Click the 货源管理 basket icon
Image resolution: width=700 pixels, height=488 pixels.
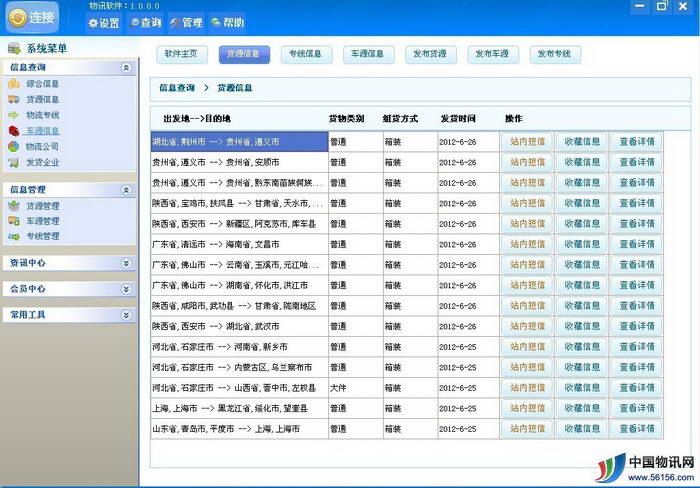[14, 206]
